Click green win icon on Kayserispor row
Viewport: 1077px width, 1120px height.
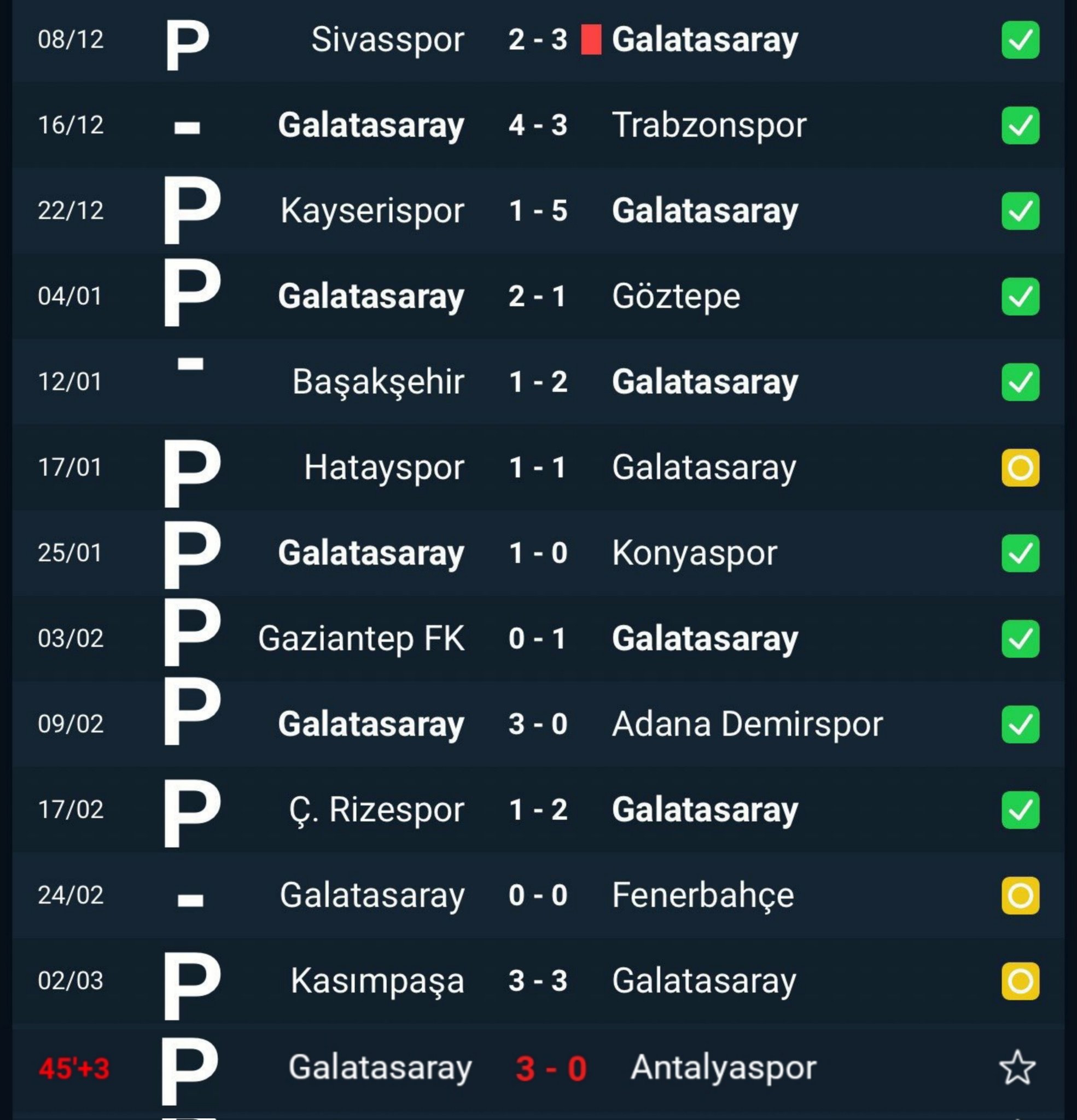coord(1020,211)
